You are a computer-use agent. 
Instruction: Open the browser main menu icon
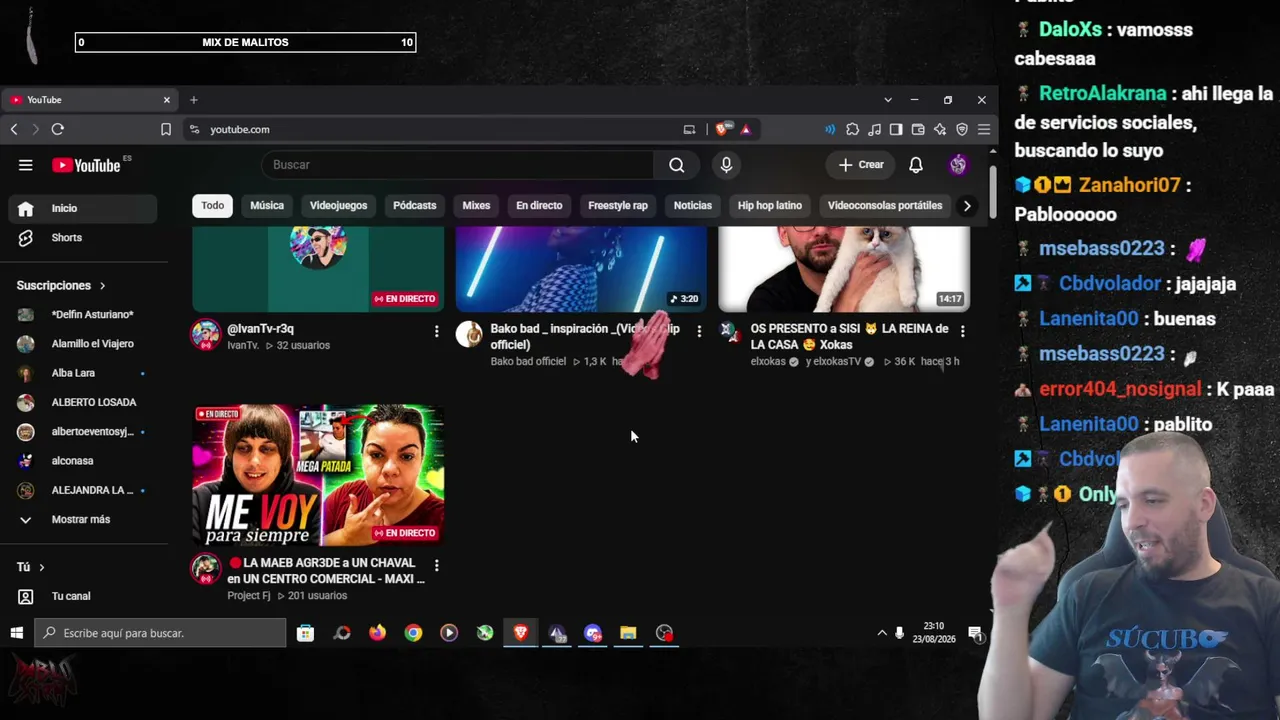pos(984,129)
